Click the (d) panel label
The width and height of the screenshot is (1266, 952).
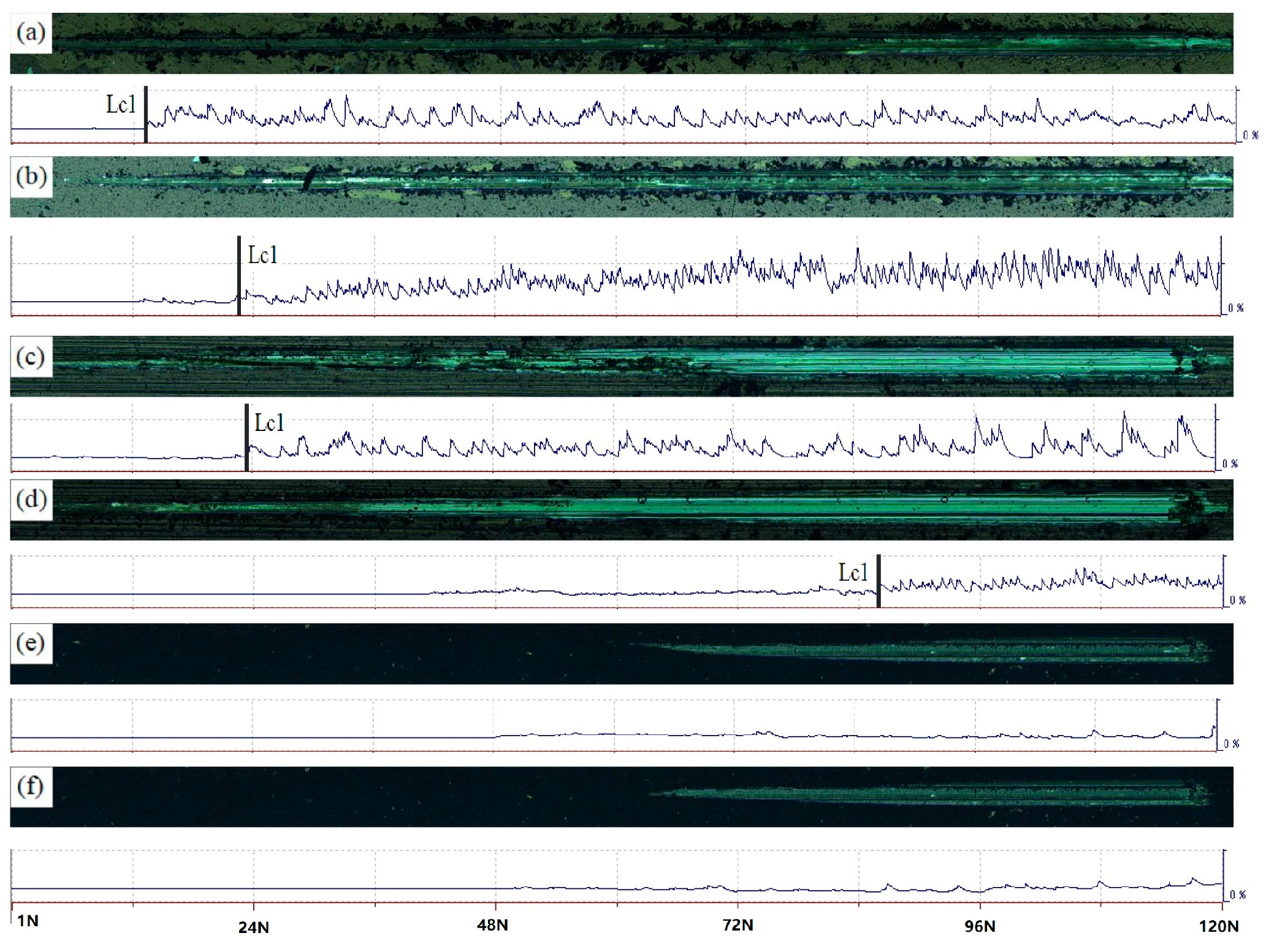point(31,500)
